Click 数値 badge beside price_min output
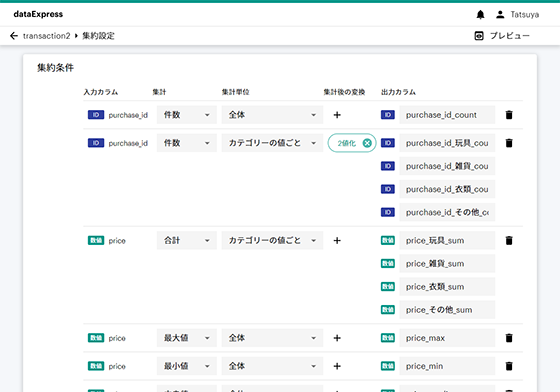This screenshot has width=560, height=392. [388, 366]
